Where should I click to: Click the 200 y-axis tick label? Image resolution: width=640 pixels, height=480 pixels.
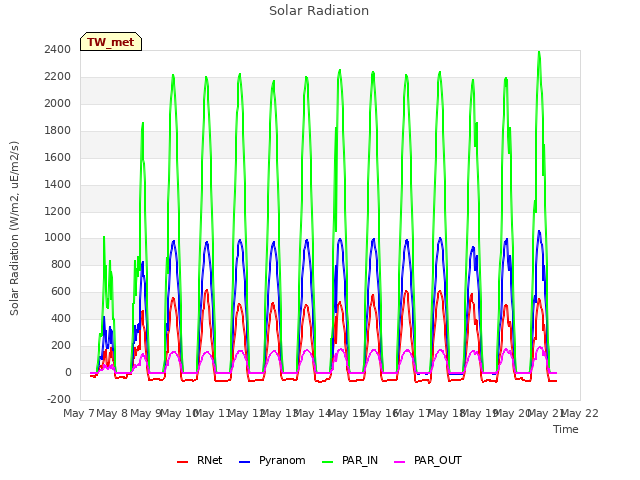click(x=61, y=345)
